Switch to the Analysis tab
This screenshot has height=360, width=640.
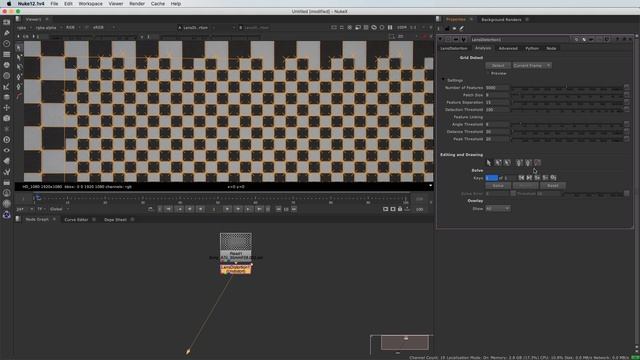pyautogui.click(x=483, y=48)
